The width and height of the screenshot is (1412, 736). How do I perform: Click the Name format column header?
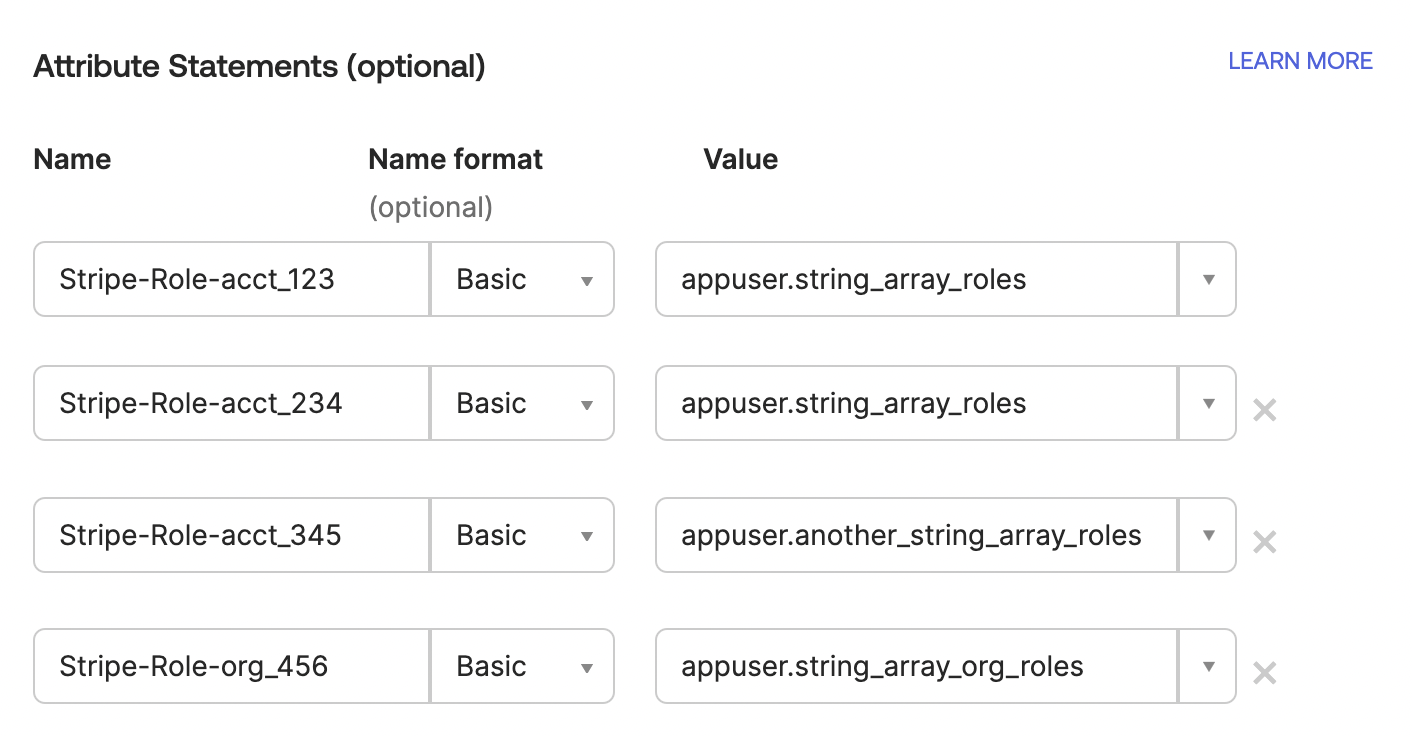(x=456, y=159)
